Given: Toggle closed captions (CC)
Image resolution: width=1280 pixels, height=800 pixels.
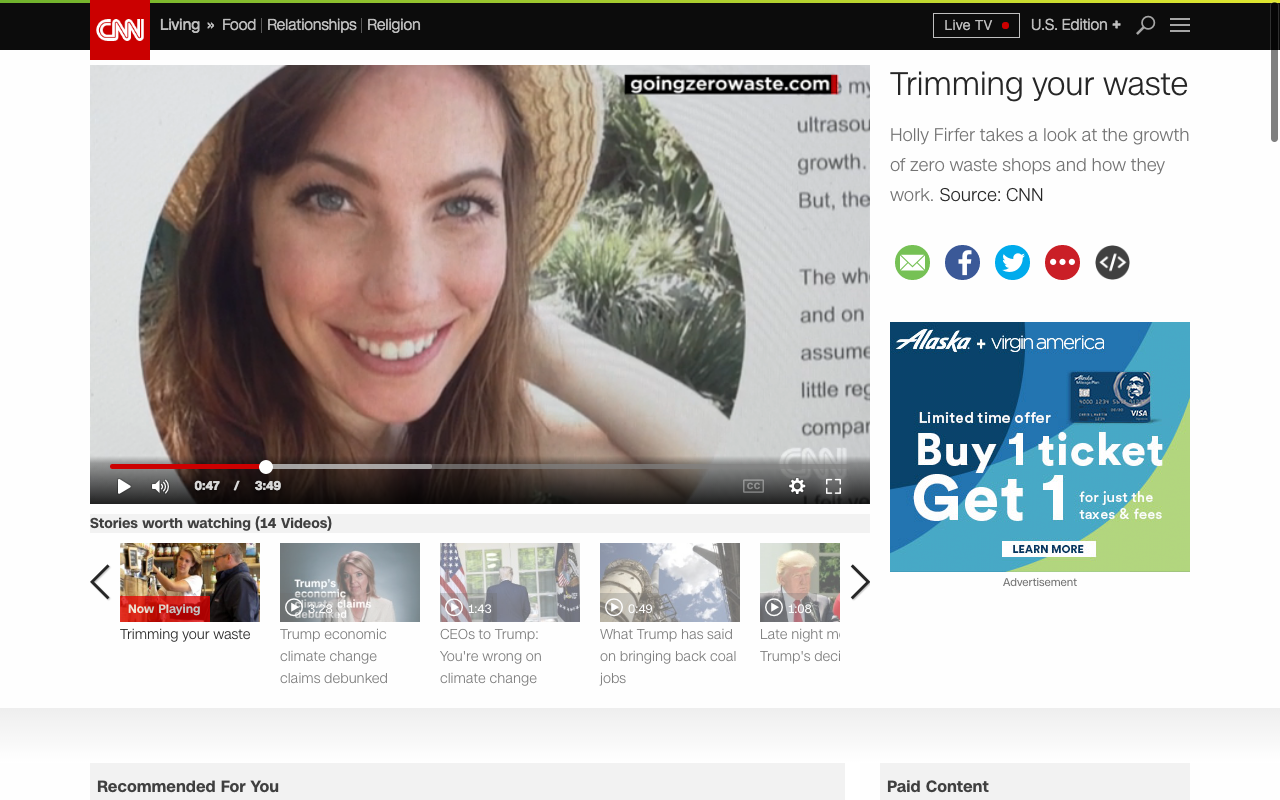Looking at the screenshot, I should coord(753,486).
